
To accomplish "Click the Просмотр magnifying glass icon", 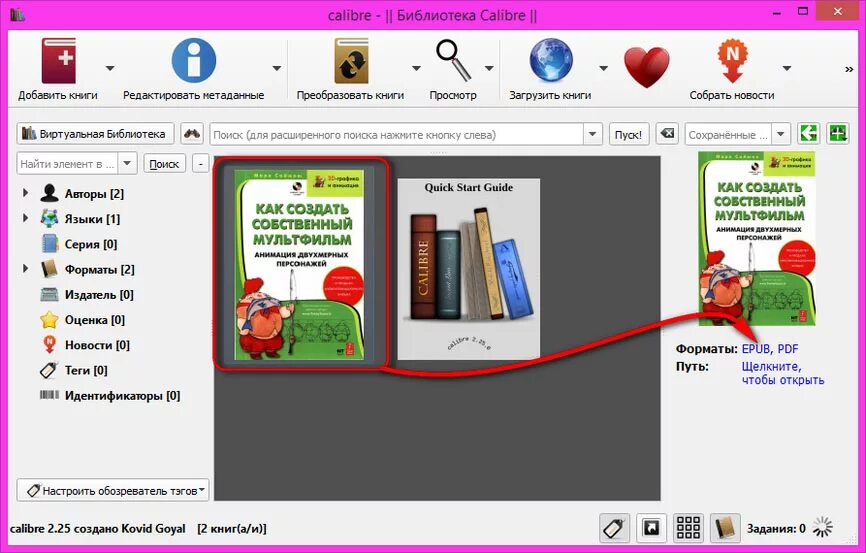I will [x=453, y=60].
